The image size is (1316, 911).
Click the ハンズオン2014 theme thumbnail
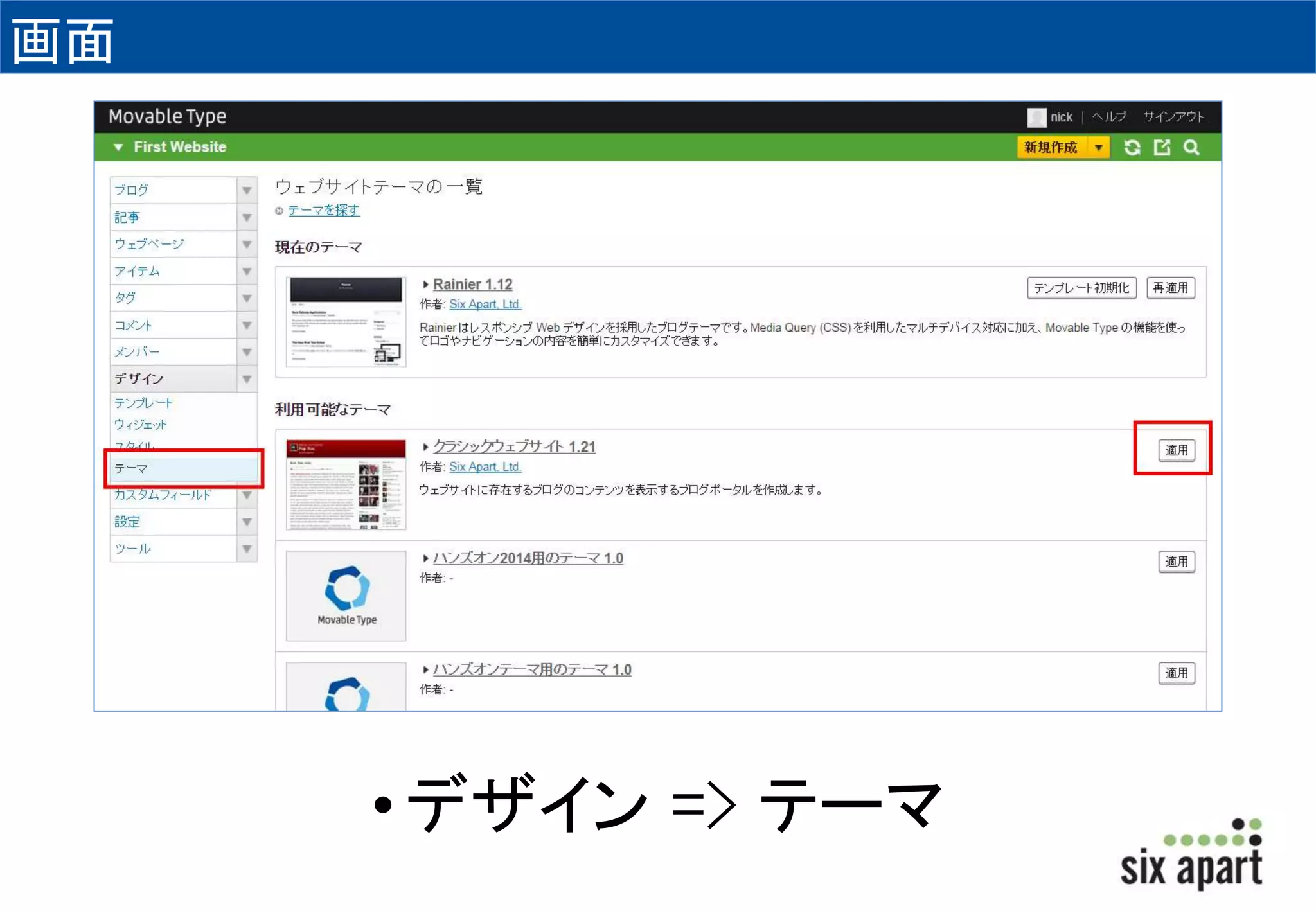click(346, 596)
